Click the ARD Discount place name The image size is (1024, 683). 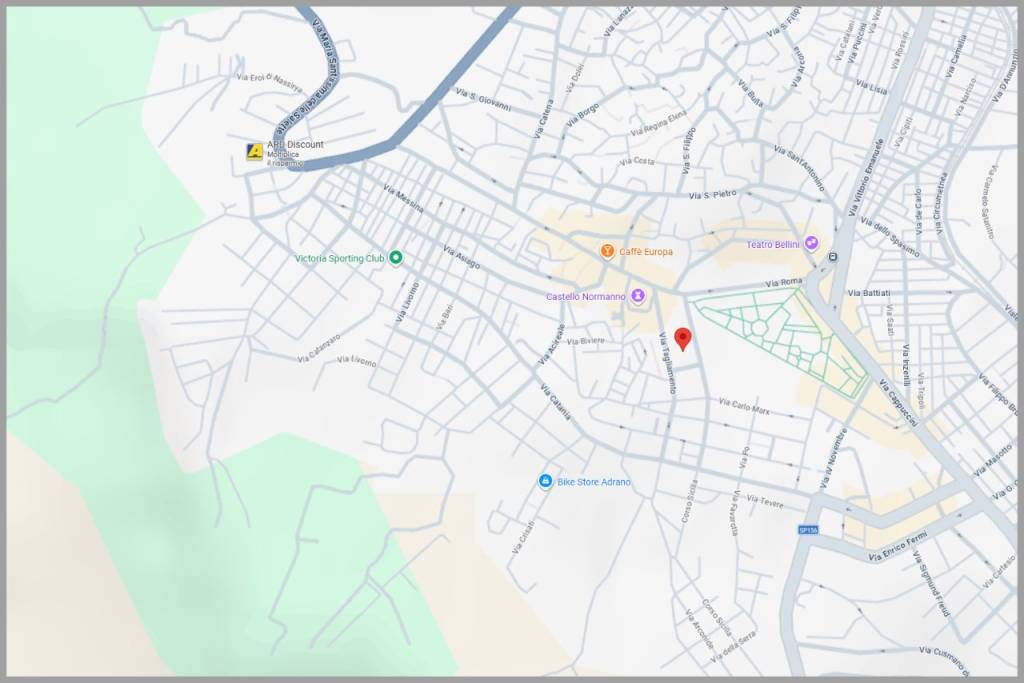click(295, 145)
